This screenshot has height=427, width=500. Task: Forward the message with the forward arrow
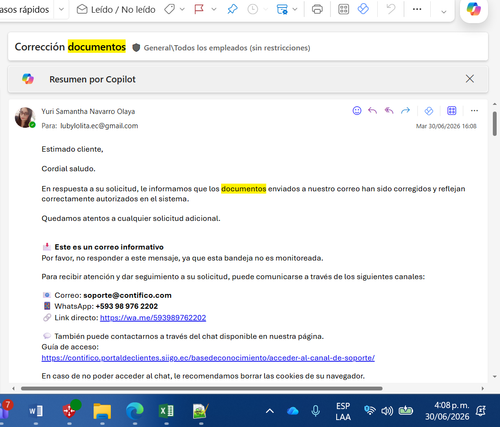click(x=405, y=111)
